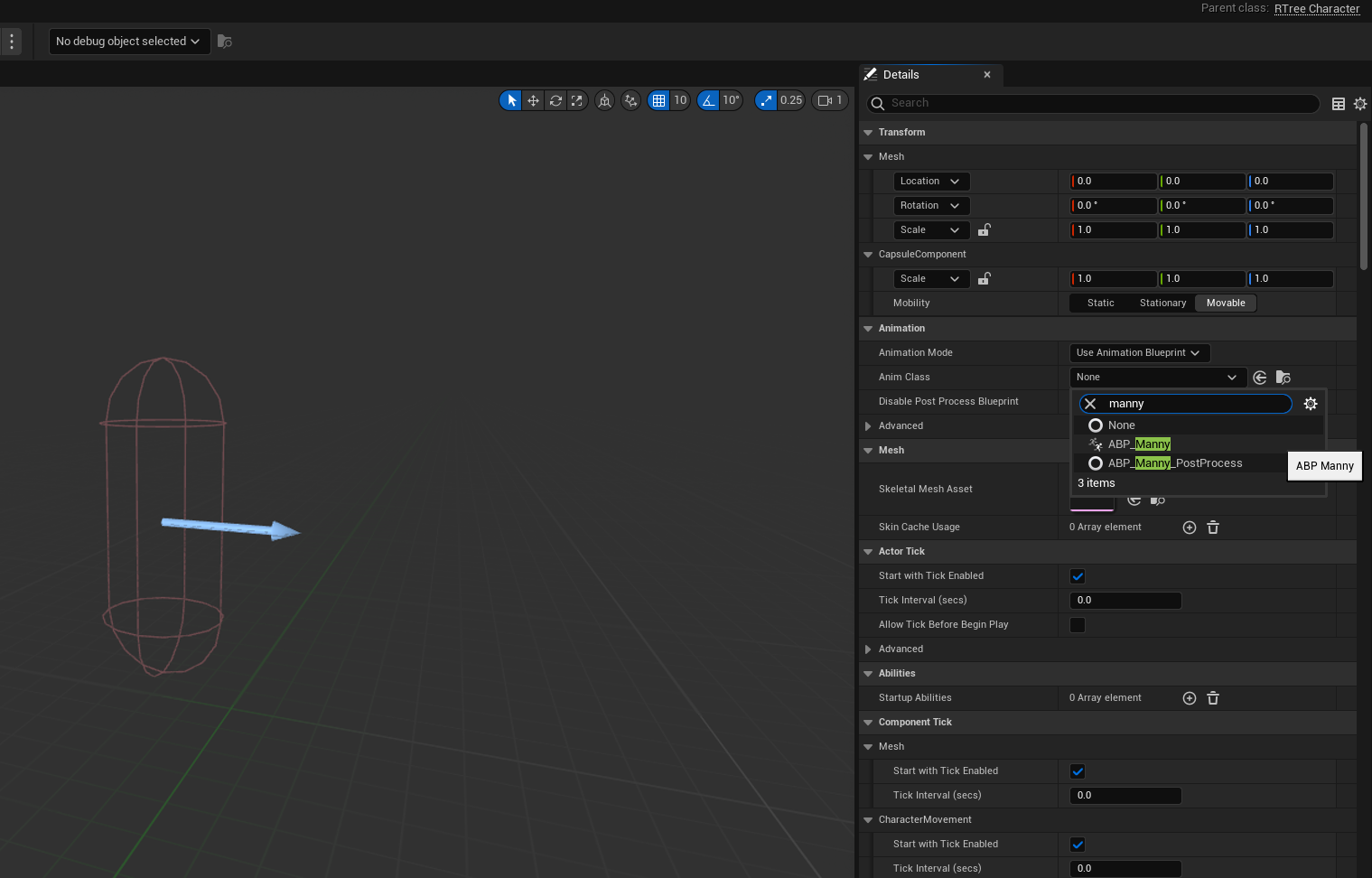
Task: Open the Location type dropdown
Action: (931, 182)
